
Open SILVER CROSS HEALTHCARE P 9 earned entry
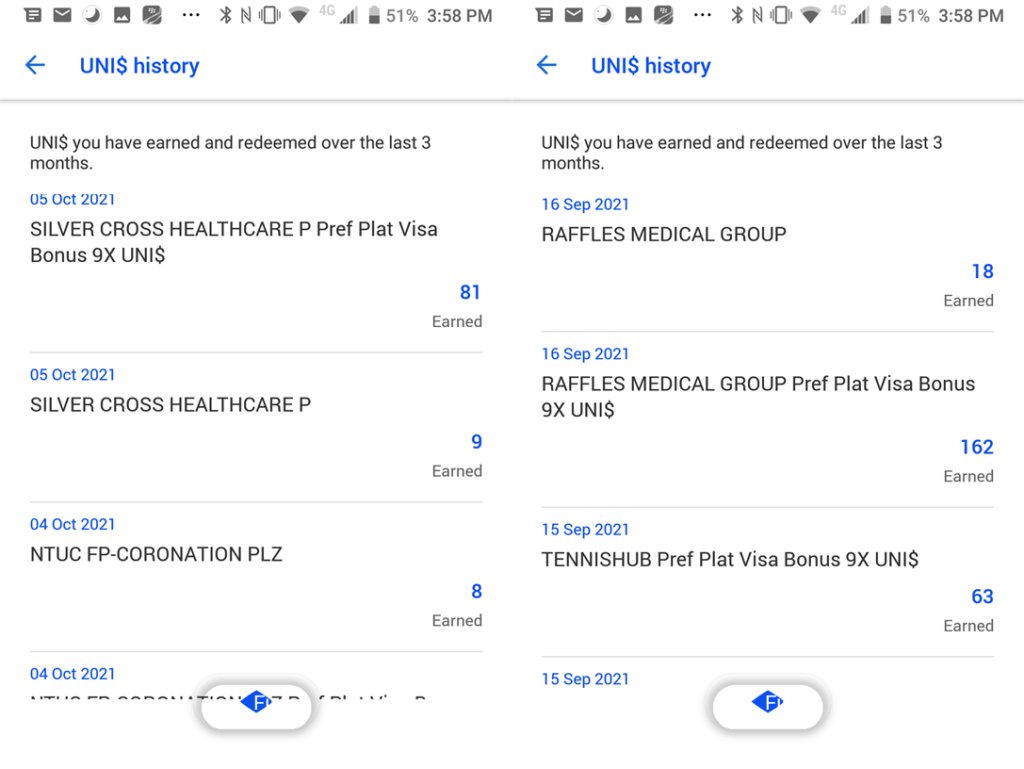[x=256, y=428]
